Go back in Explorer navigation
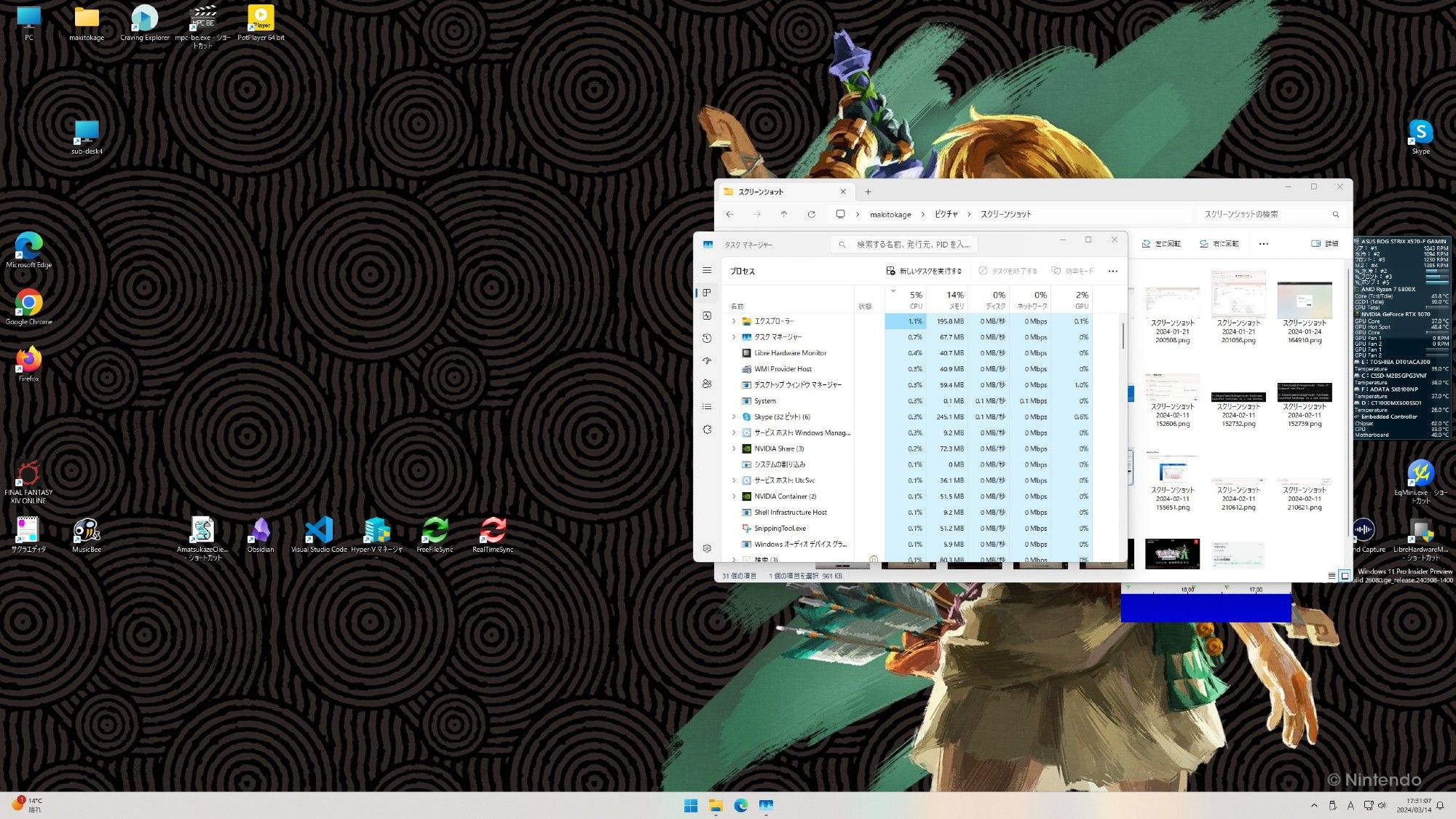Screen dimensions: 1456x819 (729, 214)
